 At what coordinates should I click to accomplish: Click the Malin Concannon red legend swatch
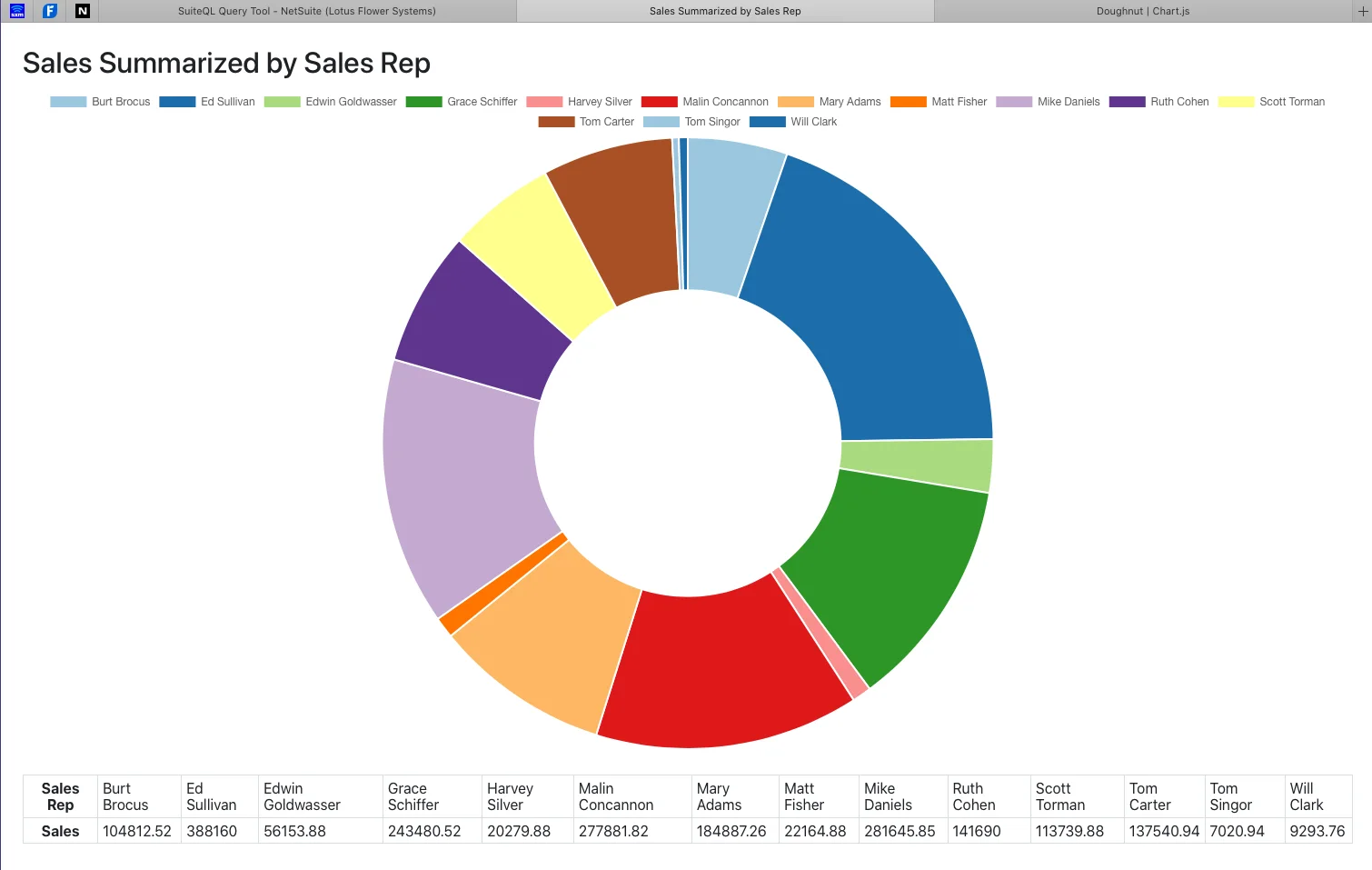[660, 102]
